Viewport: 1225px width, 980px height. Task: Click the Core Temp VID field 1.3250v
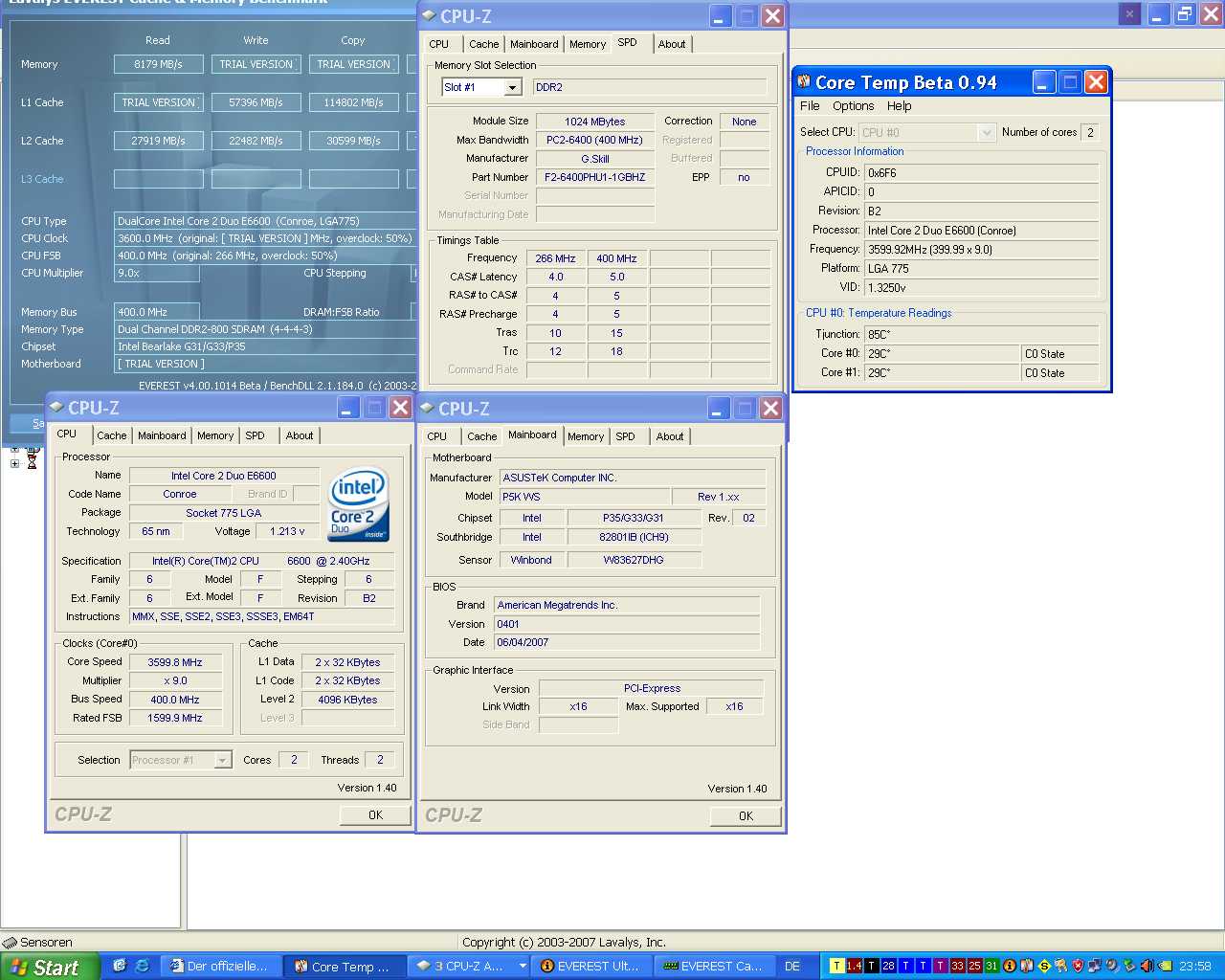pyautogui.click(x=981, y=287)
